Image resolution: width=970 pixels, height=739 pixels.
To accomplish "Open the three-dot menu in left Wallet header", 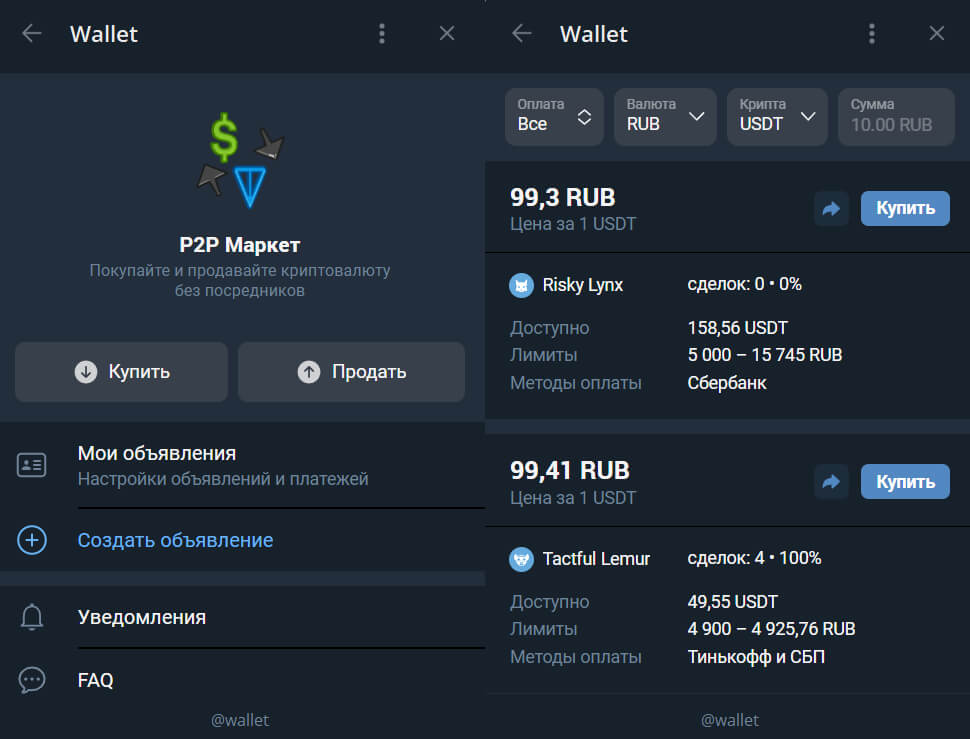I will (x=381, y=34).
